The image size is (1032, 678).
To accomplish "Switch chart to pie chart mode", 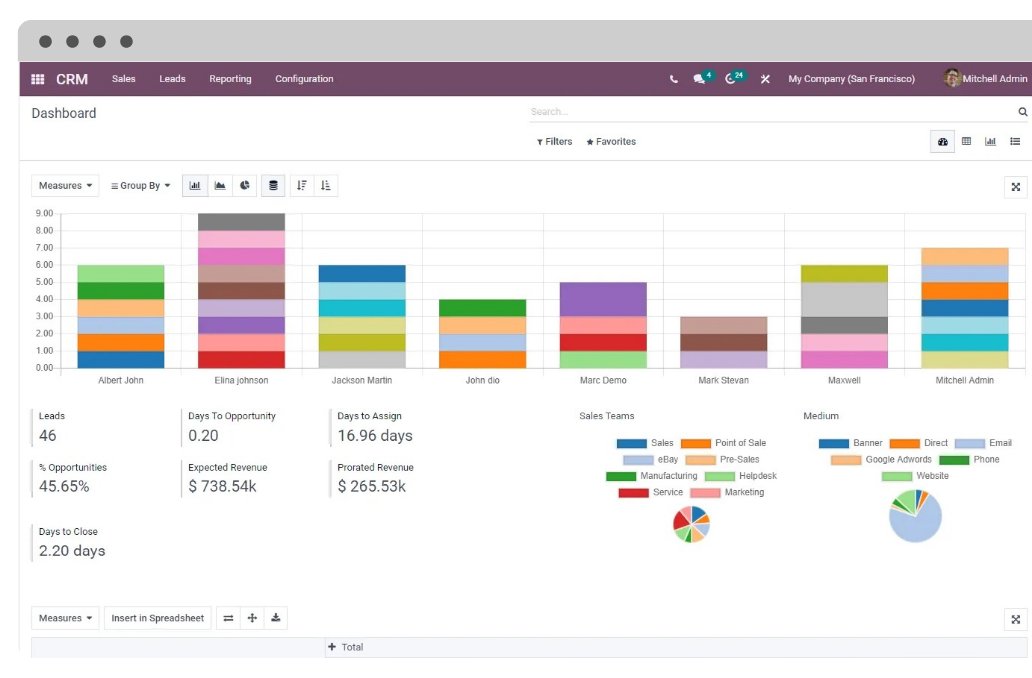I will pos(245,185).
